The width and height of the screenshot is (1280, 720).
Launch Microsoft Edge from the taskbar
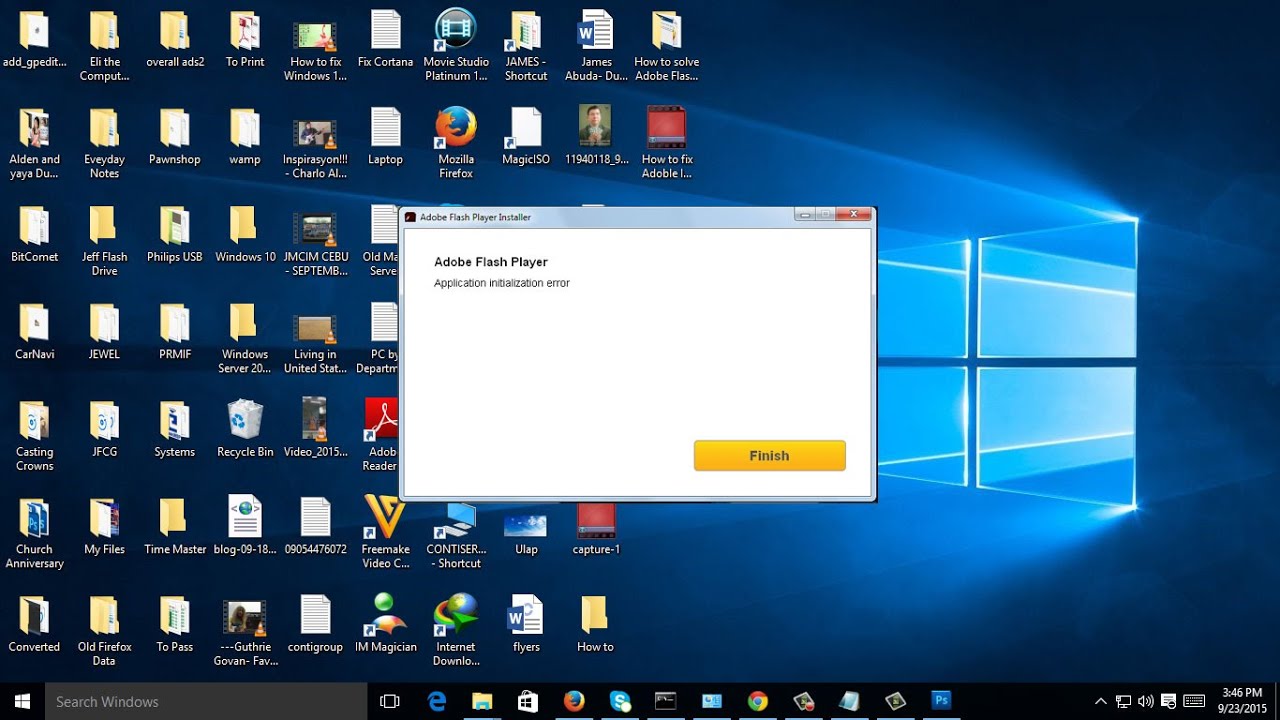(437, 701)
